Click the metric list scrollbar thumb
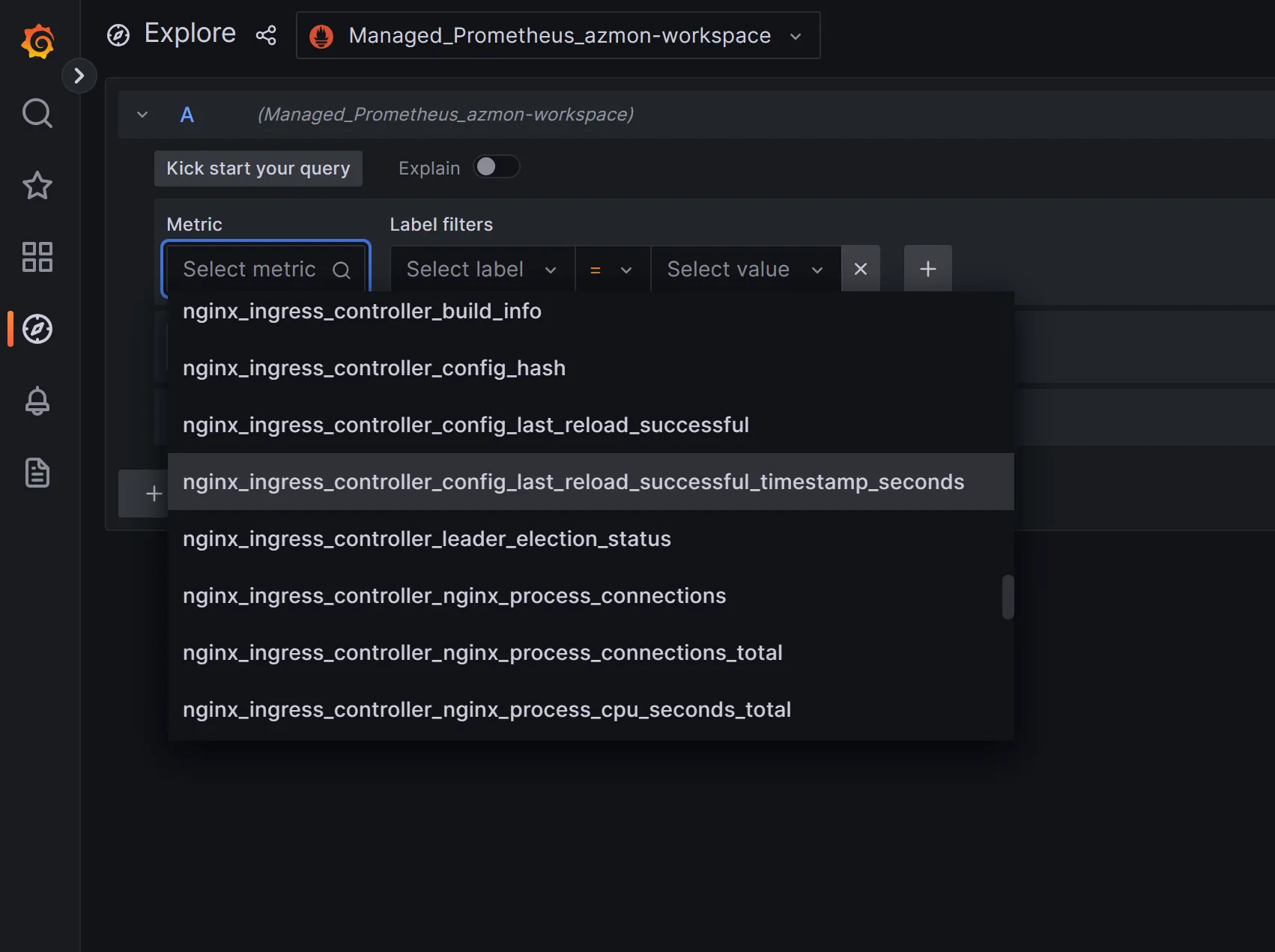 (x=1008, y=597)
